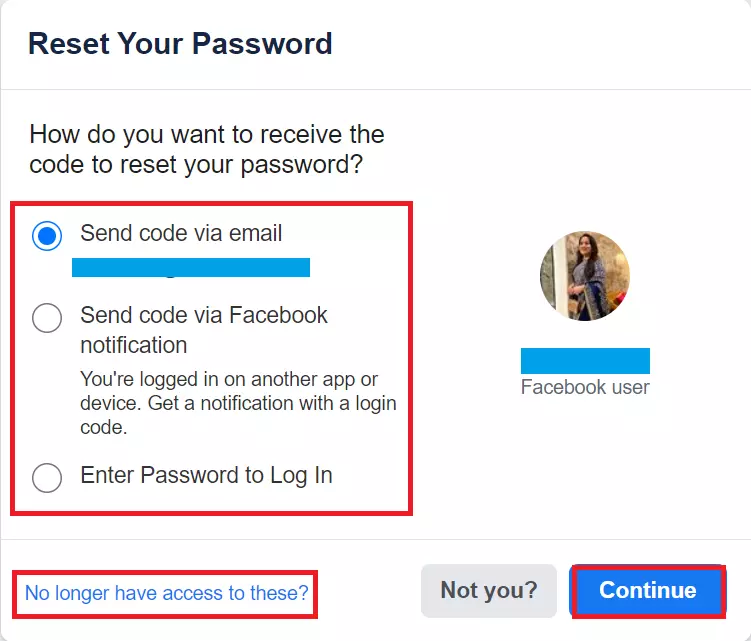Click the 'code to reset your password?' line

click(195, 164)
